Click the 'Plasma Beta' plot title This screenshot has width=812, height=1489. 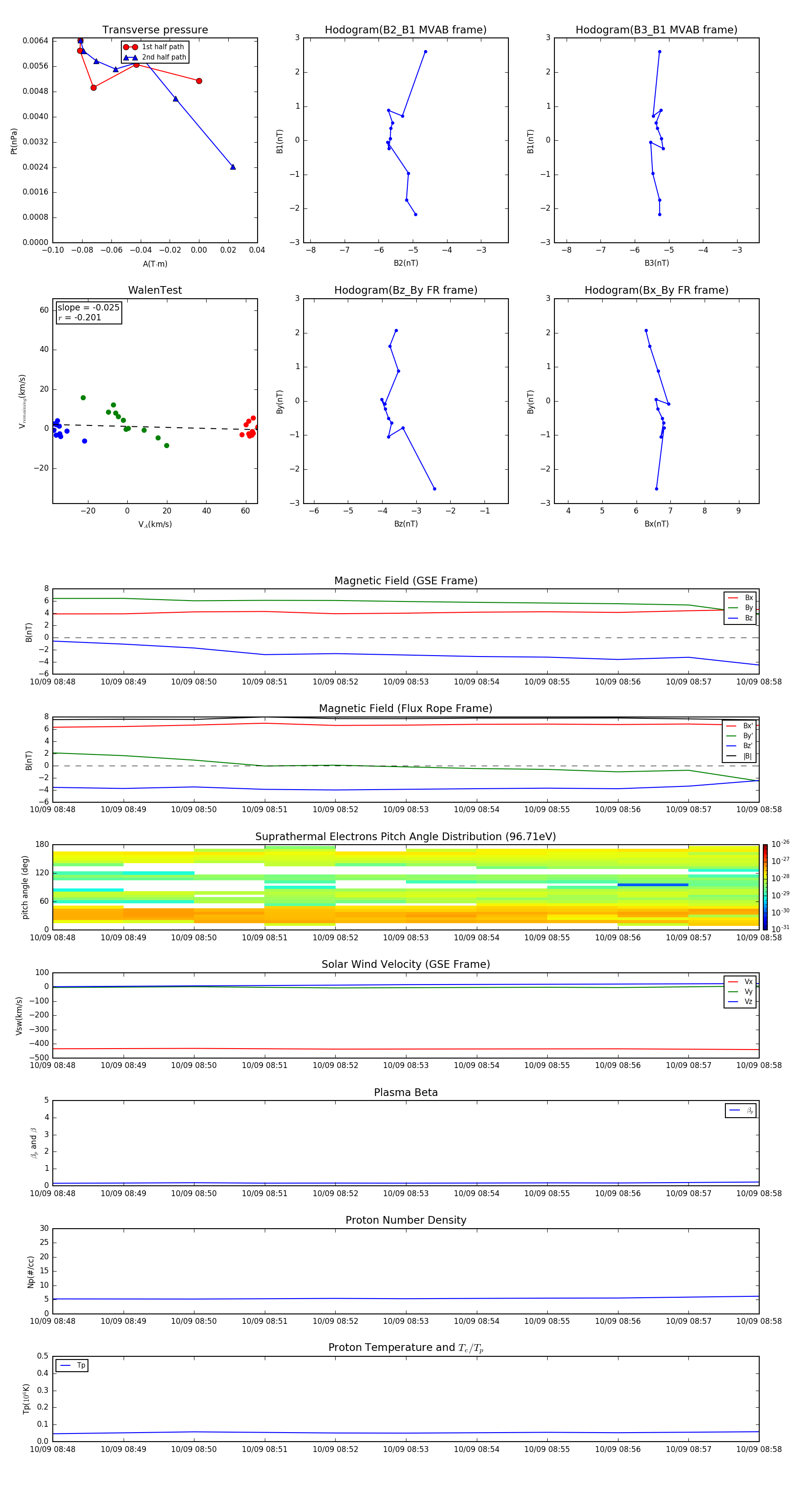coord(406,1093)
